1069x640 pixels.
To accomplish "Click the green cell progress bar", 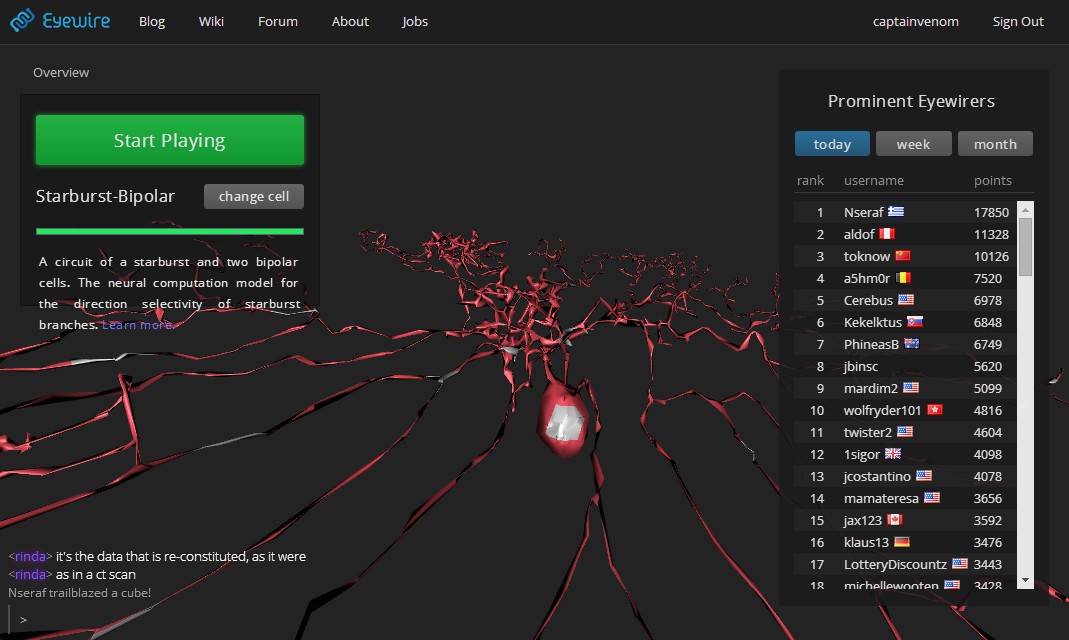I will click(x=170, y=231).
